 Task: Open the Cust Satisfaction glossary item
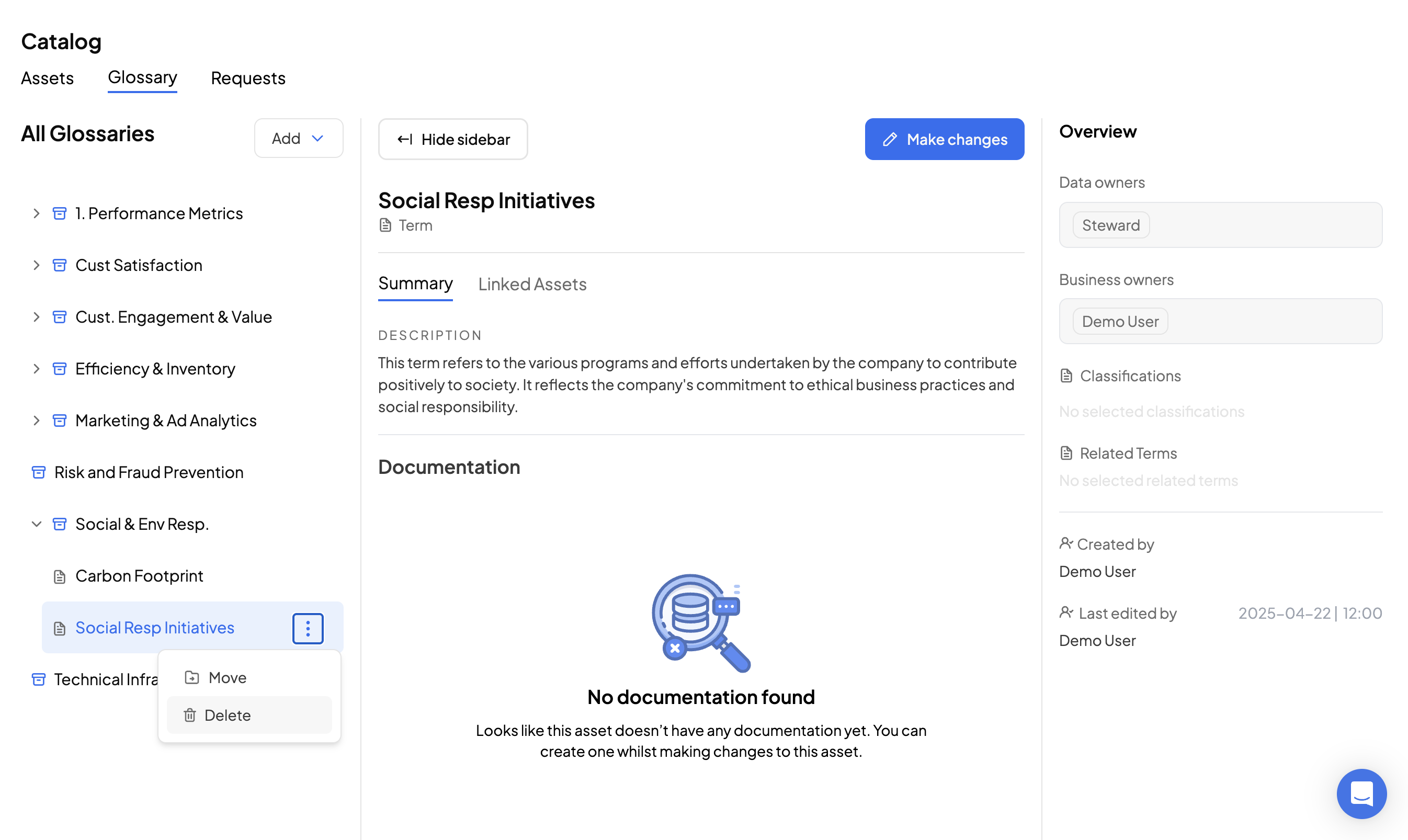pyautogui.click(x=139, y=266)
